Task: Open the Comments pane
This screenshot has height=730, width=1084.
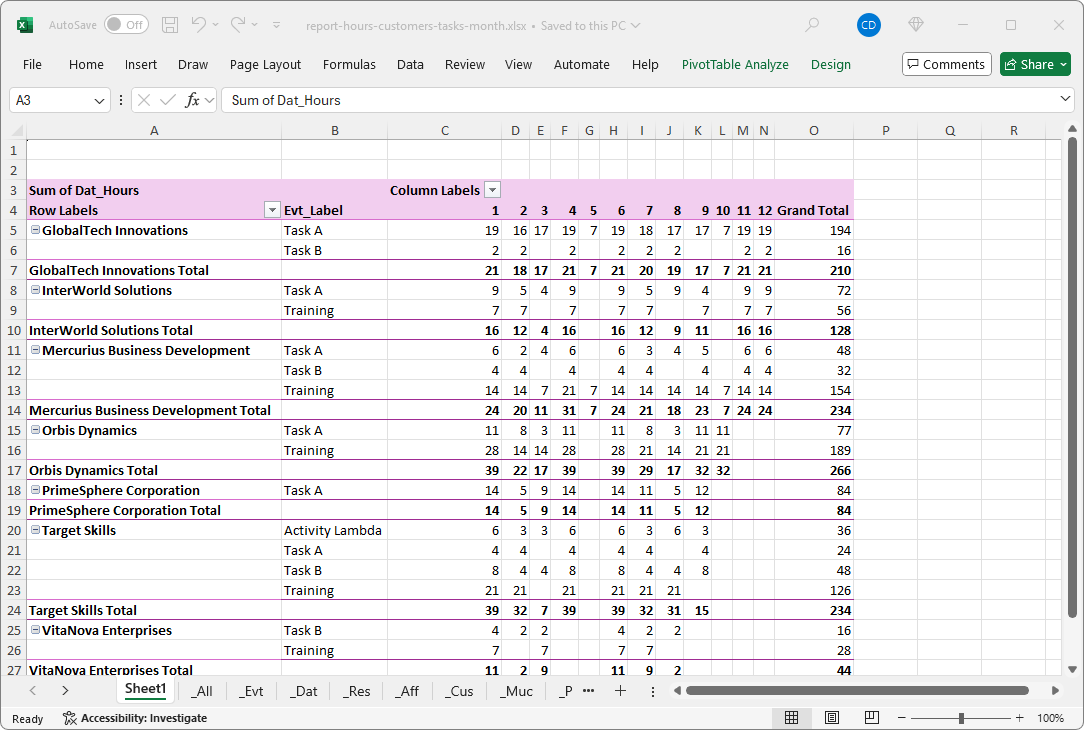Action: tap(946, 64)
